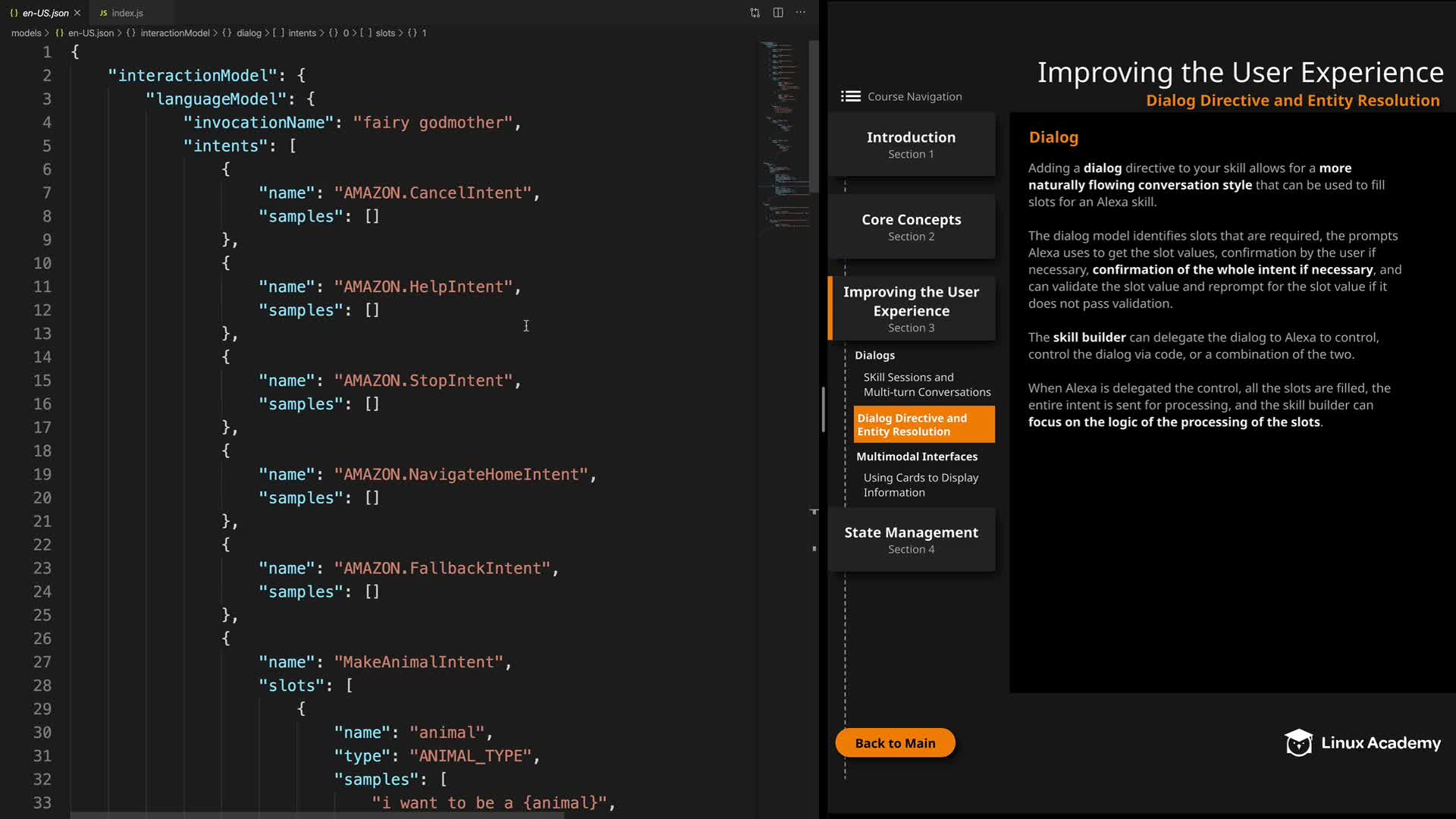Open the State Management Section 4 item
1456x819 pixels.
pyautogui.click(x=911, y=539)
